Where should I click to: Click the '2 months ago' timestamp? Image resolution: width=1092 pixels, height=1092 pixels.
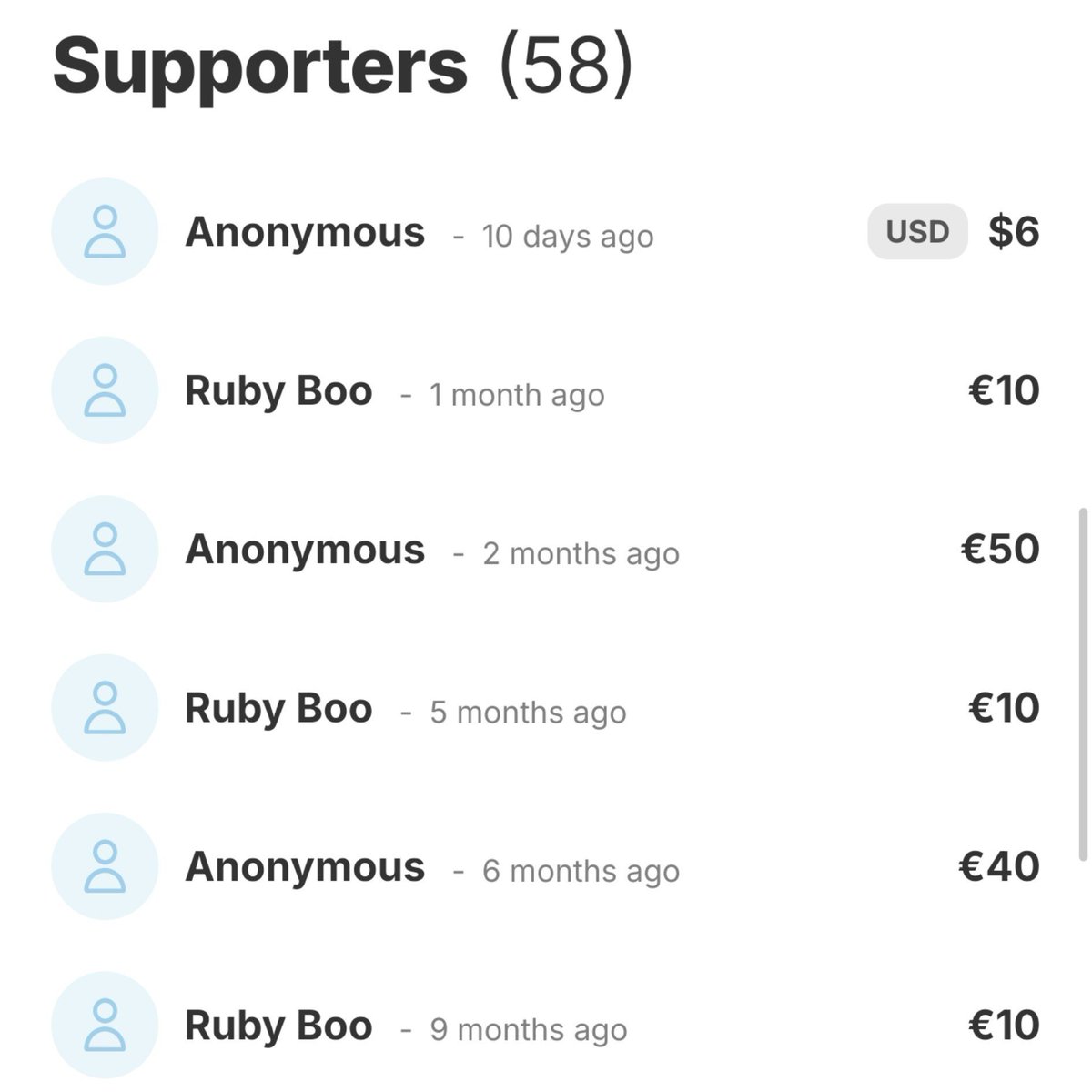click(581, 553)
